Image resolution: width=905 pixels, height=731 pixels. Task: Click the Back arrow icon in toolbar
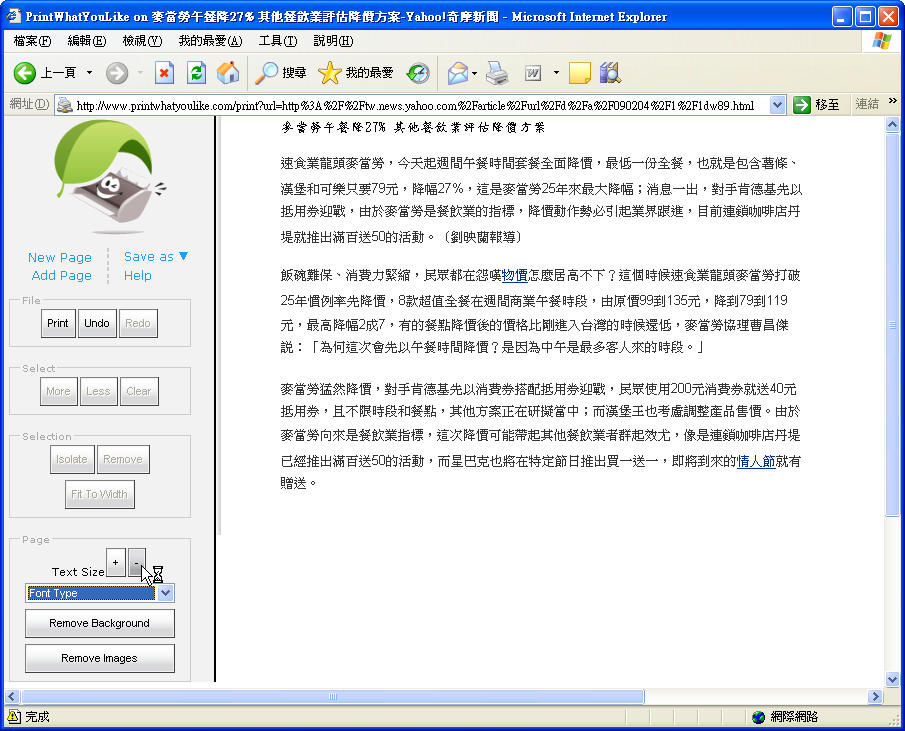coord(25,73)
